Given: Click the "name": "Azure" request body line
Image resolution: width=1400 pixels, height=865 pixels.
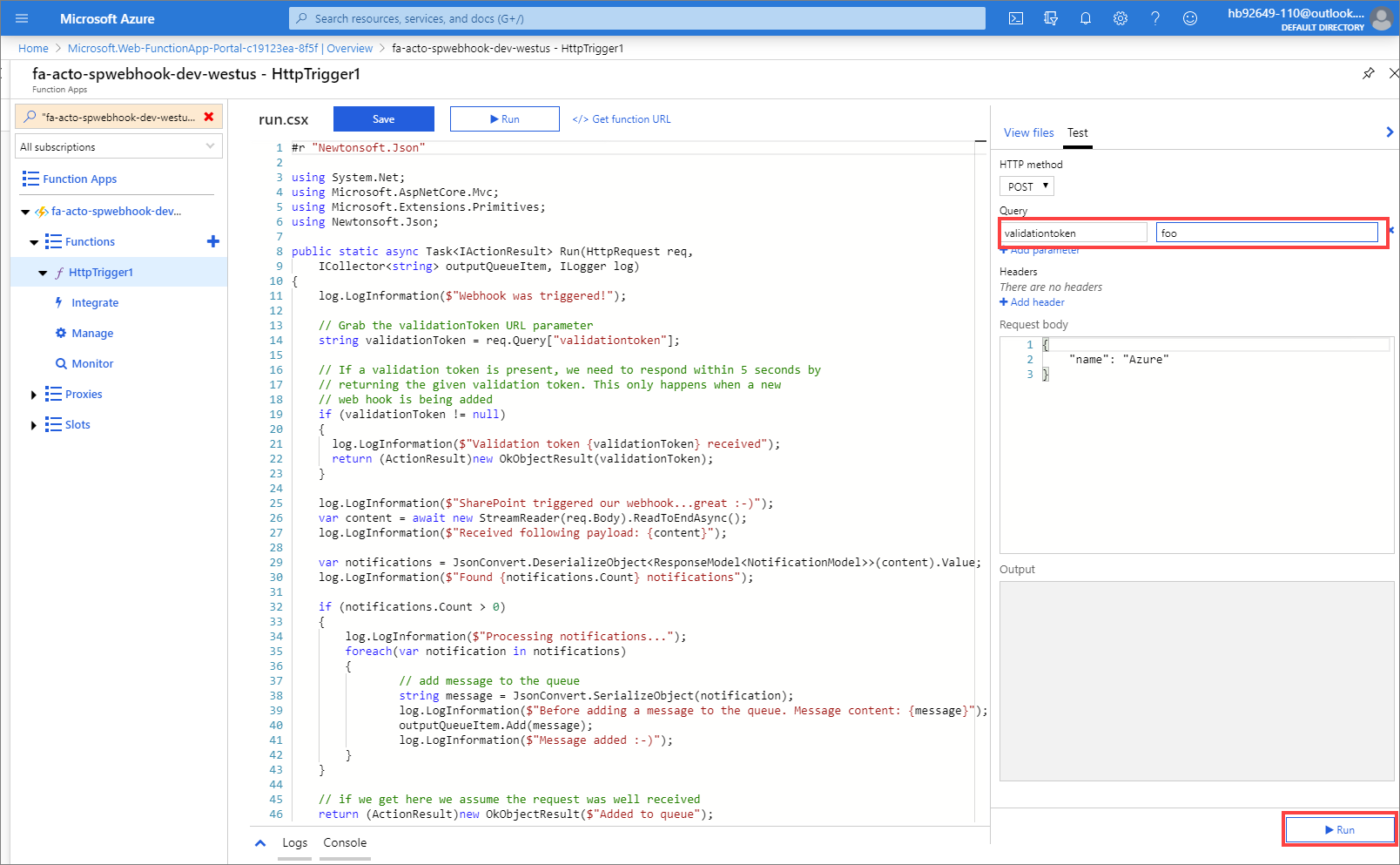Looking at the screenshot, I should click(x=1119, y=359).
